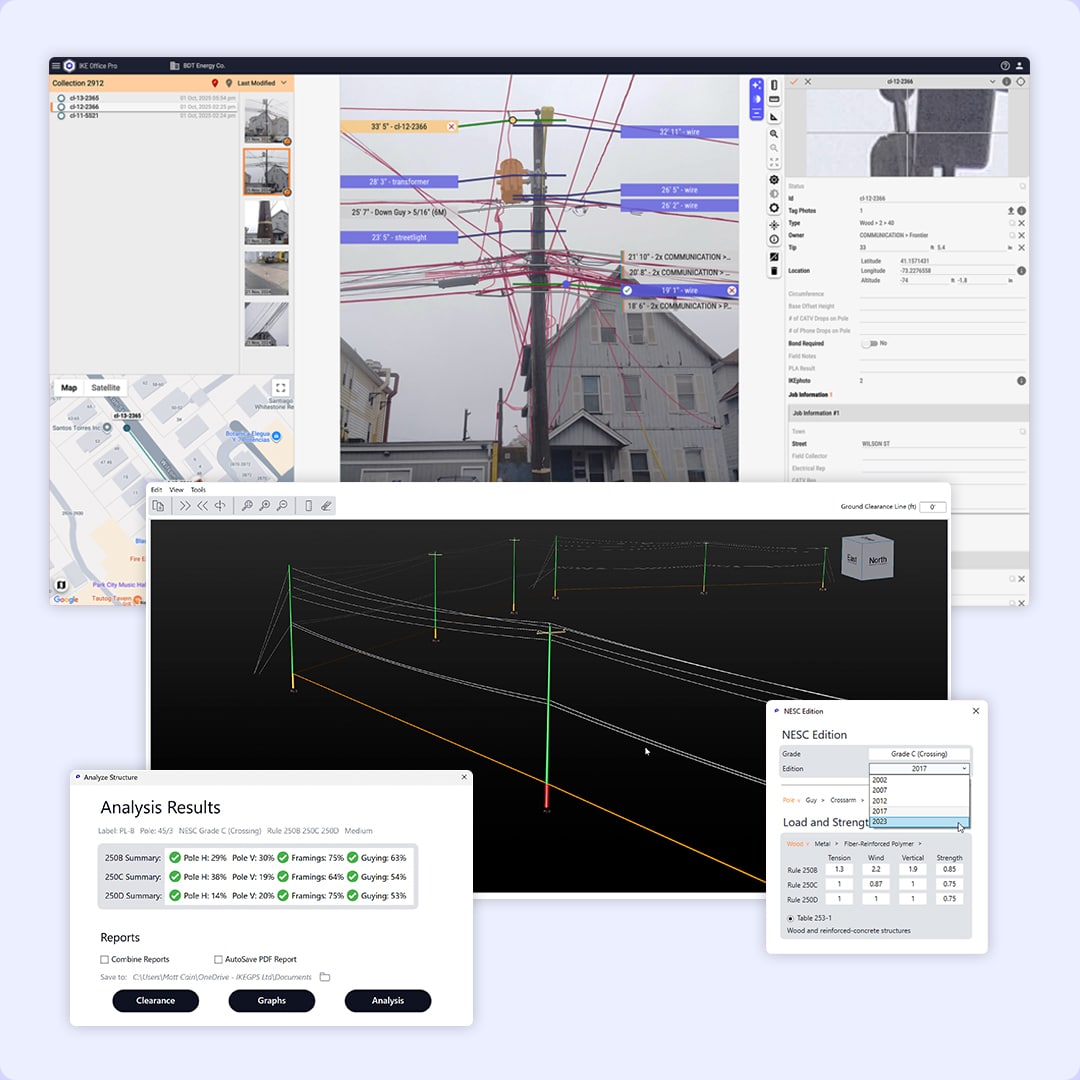This screenshot has width=1080, height=1080.
Task: Click the Analysis button
Action: (388, 1001)
